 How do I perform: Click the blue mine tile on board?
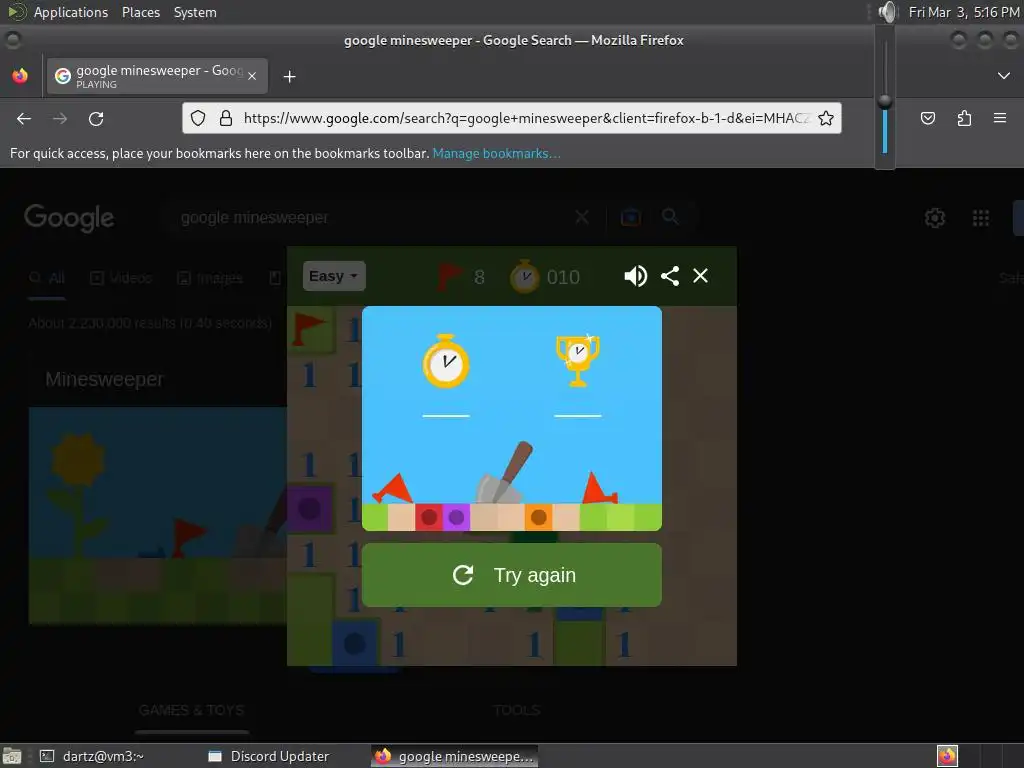coord(355,644)
